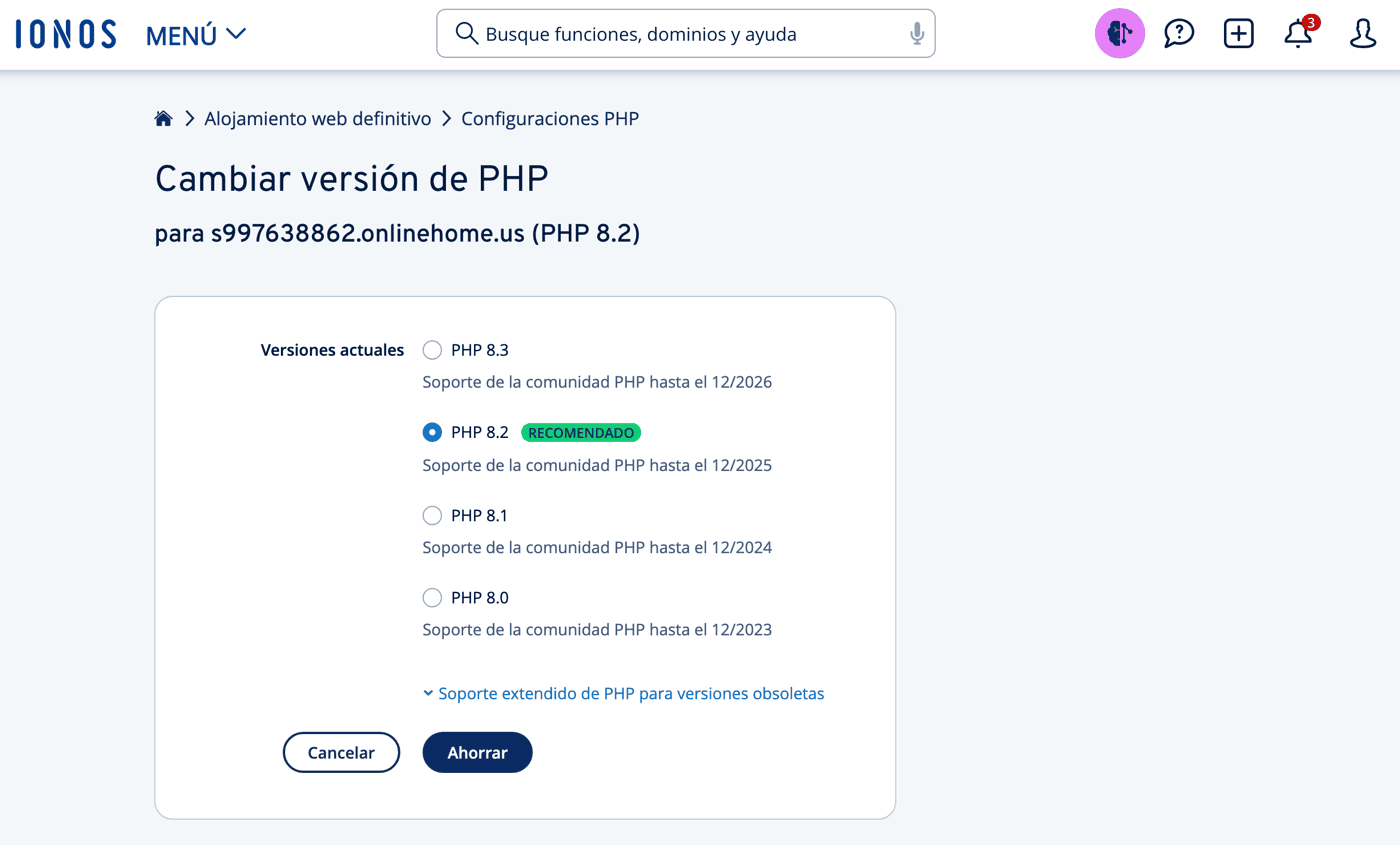This screenshot has width=1400, height=845.
Task: Click the microphone voice search icon
Action: (x=917, y=34)
